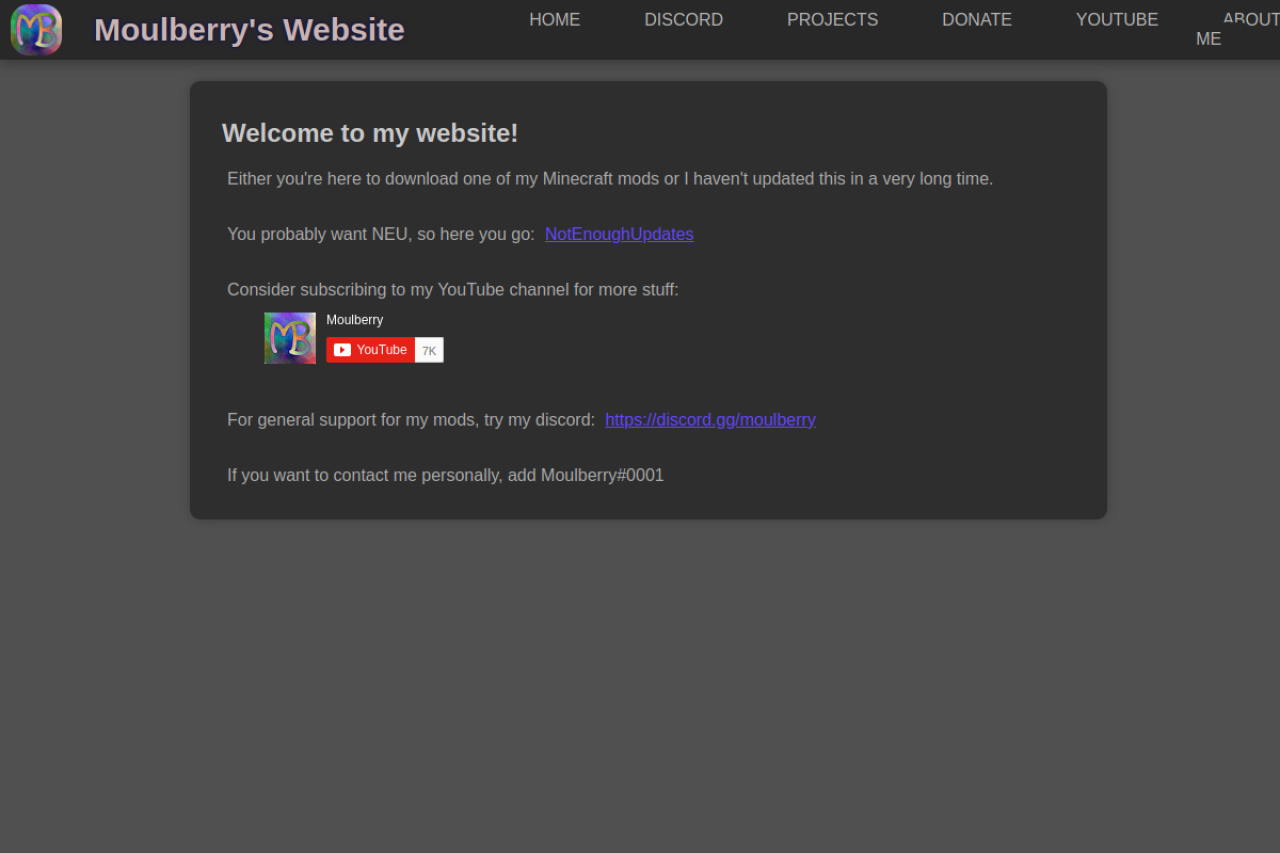
Task: Click 'Consider subscribing to my YouTube channel' text
Action: coord(453,290)
